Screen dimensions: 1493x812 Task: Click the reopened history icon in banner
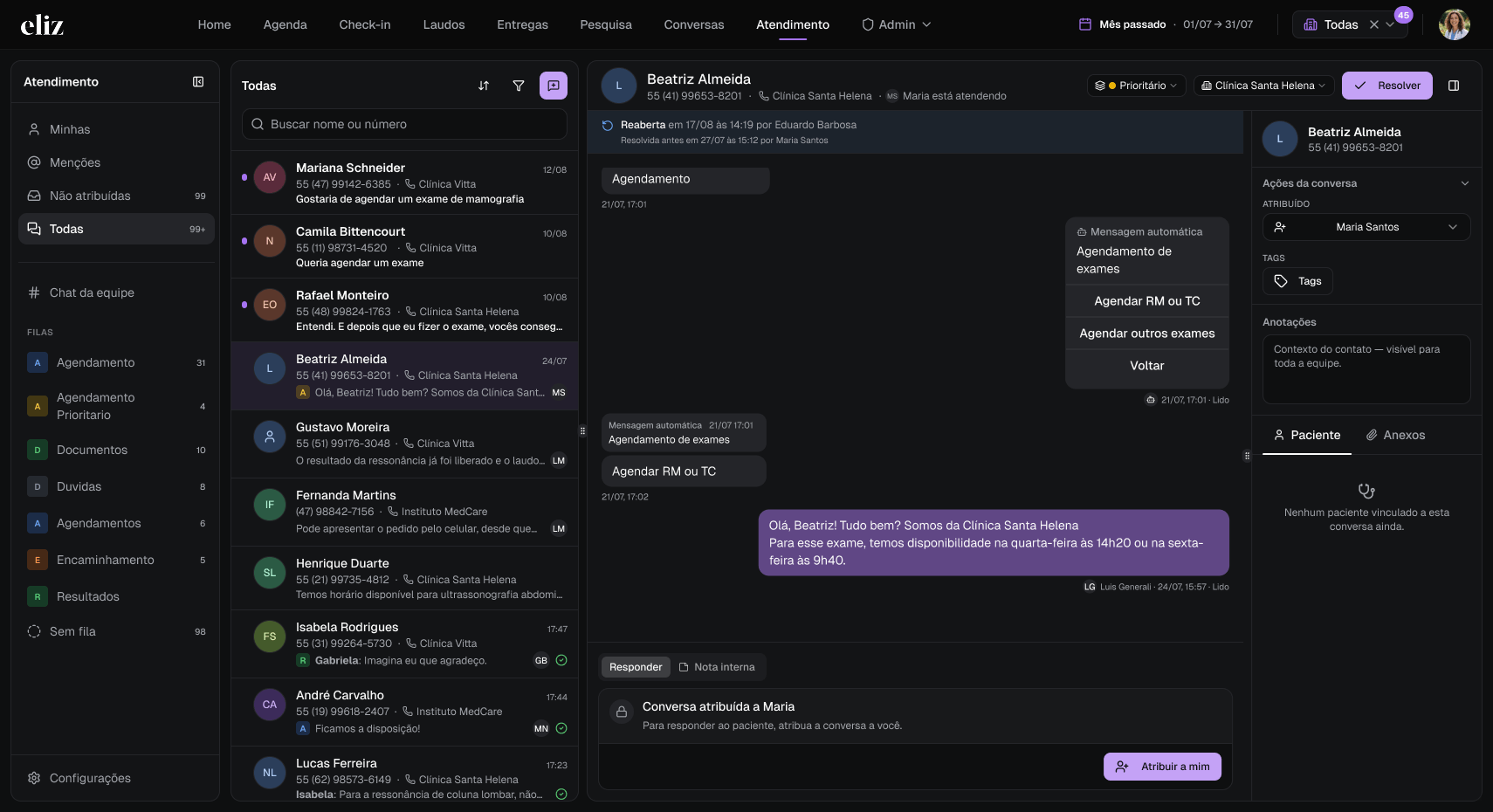[x=608, y=126]
